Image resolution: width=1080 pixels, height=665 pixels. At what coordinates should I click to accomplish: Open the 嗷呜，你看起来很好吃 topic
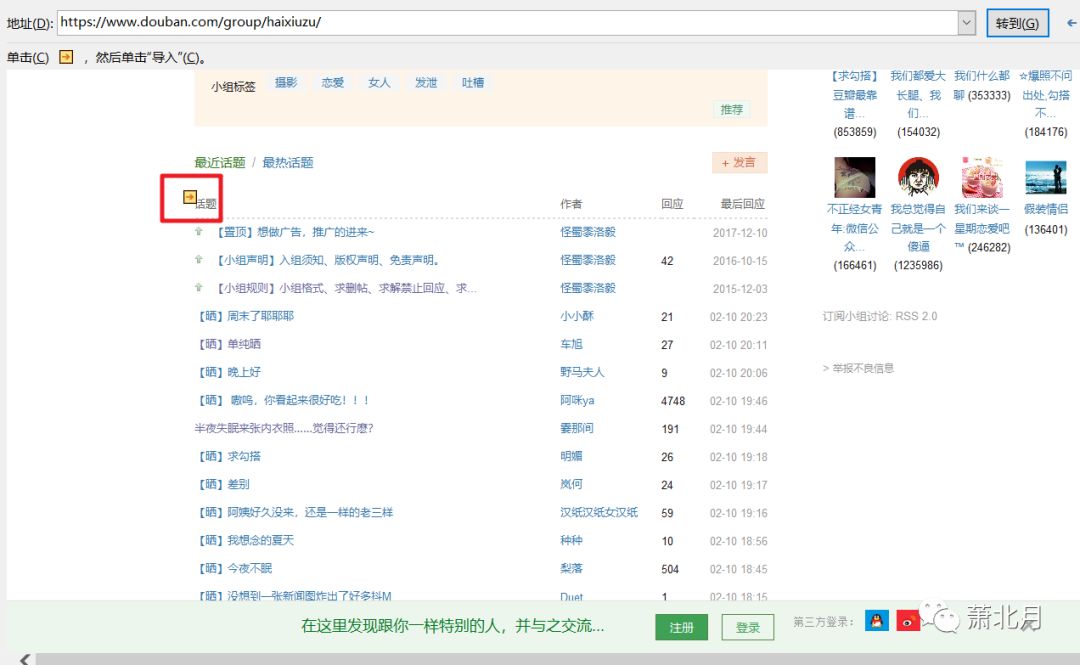point(283,400)
